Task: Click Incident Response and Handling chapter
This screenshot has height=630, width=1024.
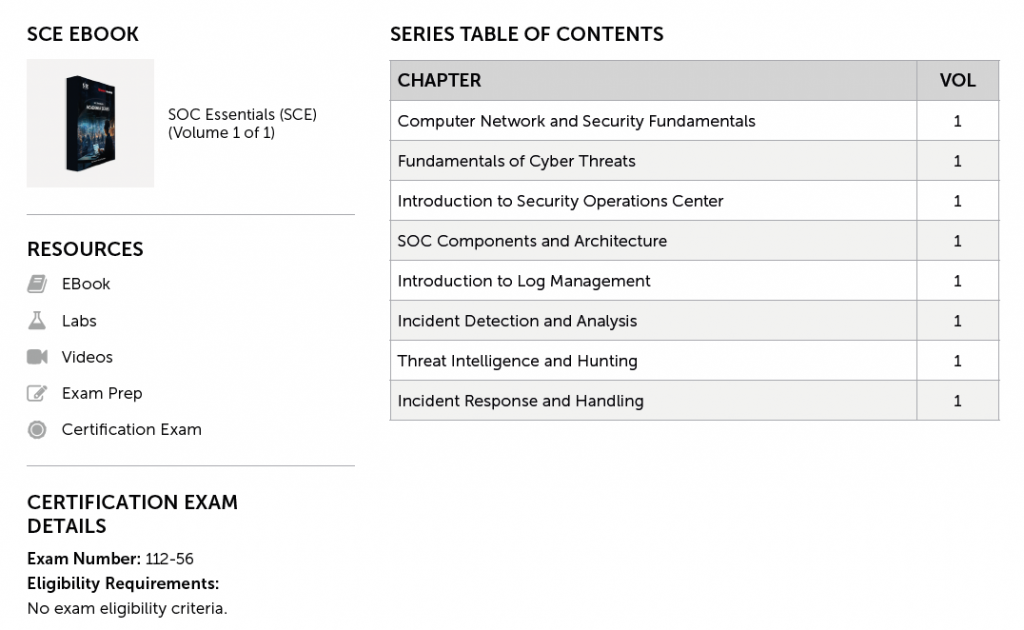Action: click(520, 401)
